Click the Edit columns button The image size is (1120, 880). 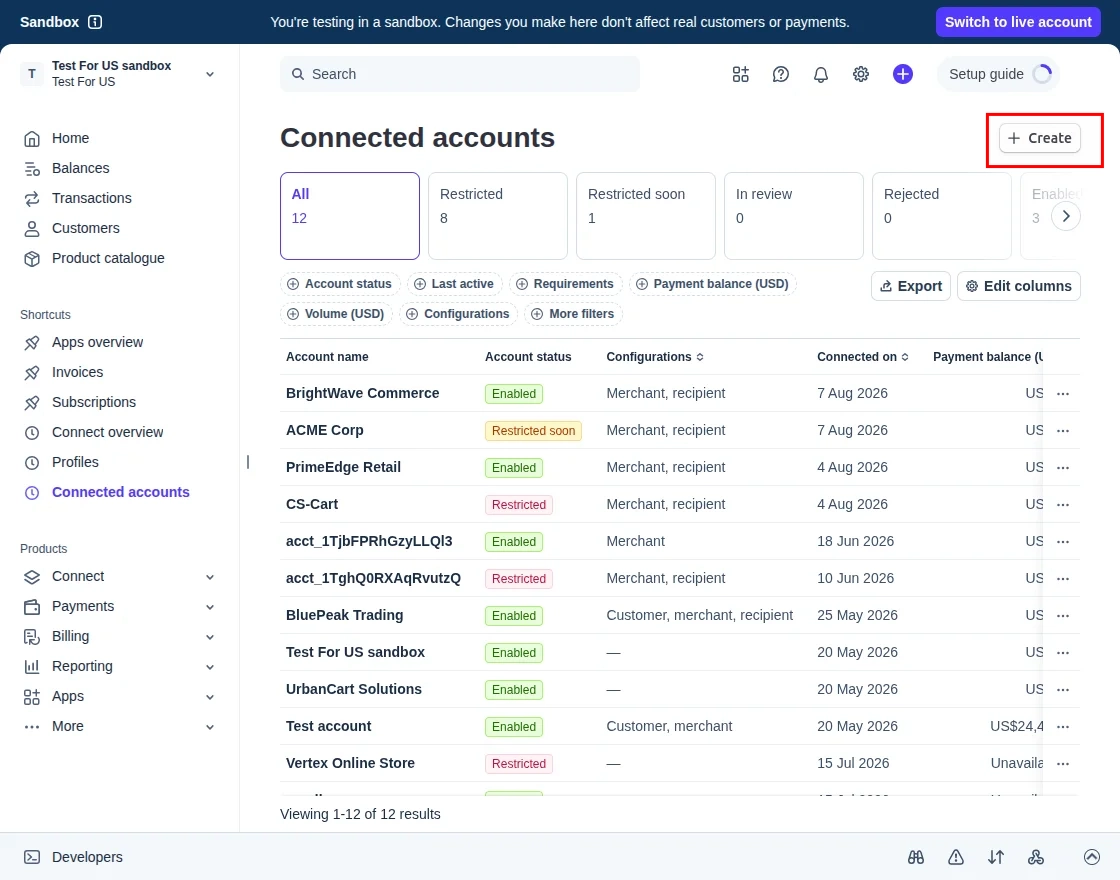[x=1019, y=286]
